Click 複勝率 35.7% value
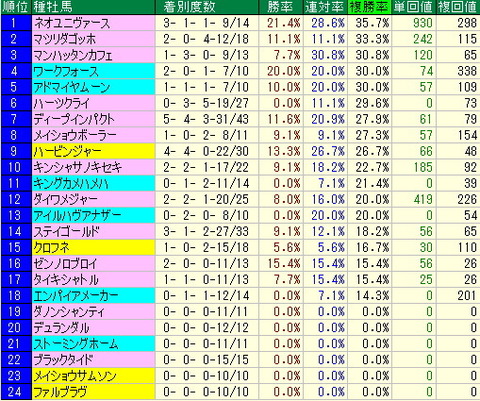This screenshot has width=480, height=401. tap(372, 23)
